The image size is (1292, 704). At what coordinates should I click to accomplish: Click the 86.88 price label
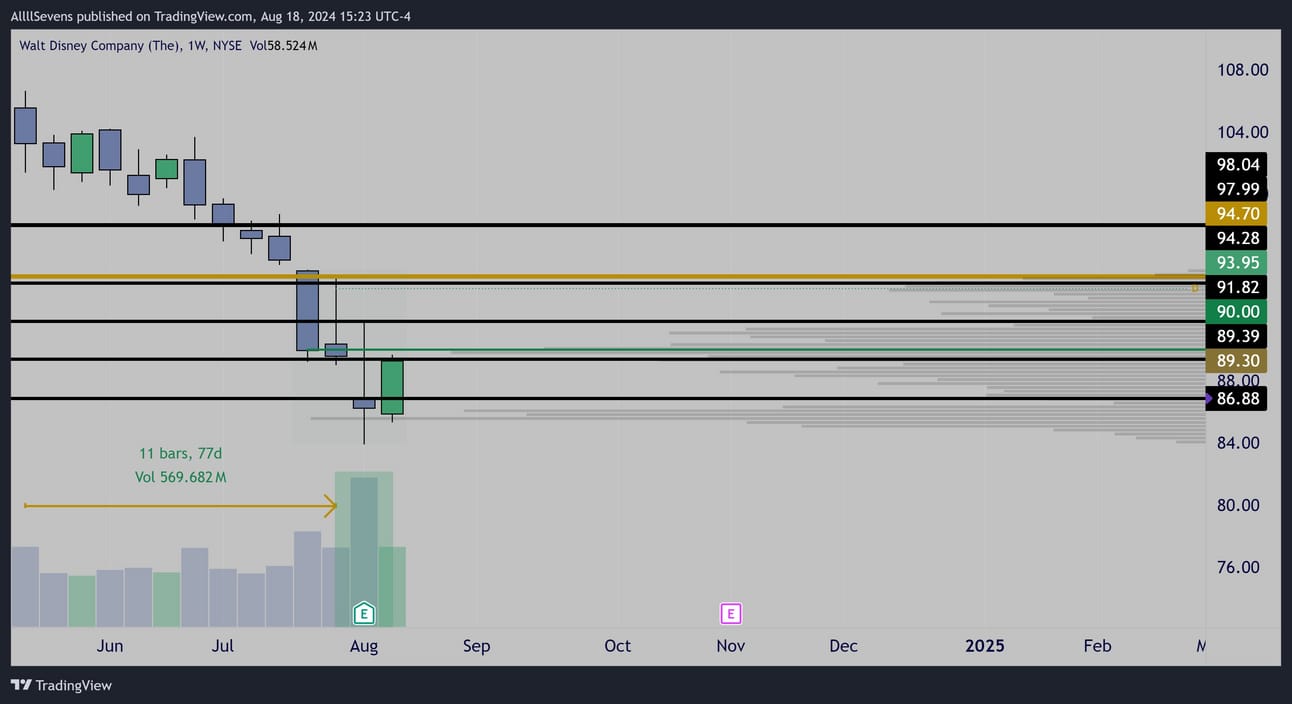(1237, 398)
